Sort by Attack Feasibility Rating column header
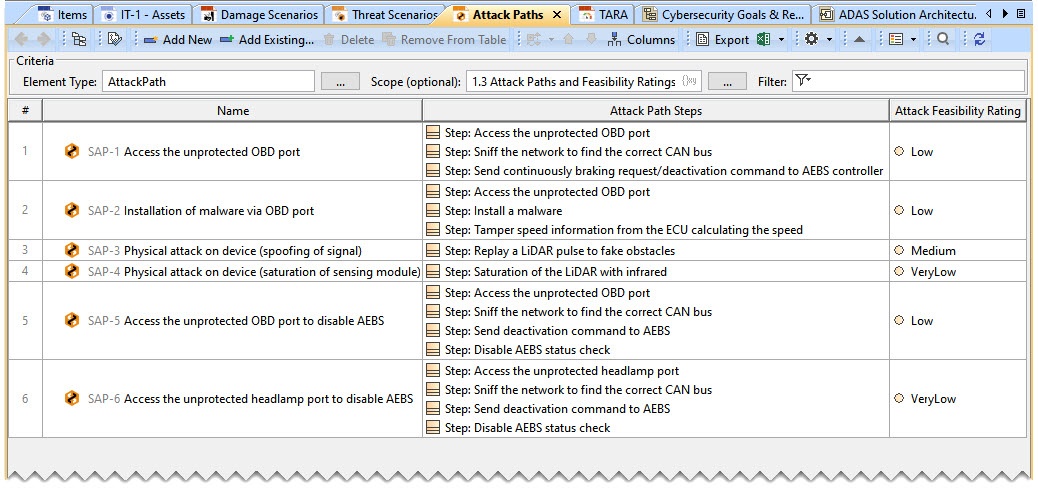1038x491 pixels. [x=957, y=111]
